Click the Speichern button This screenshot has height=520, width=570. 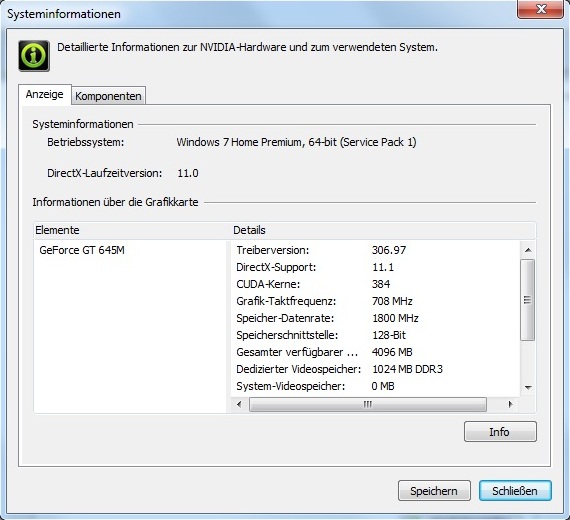(x=434, y=491)
